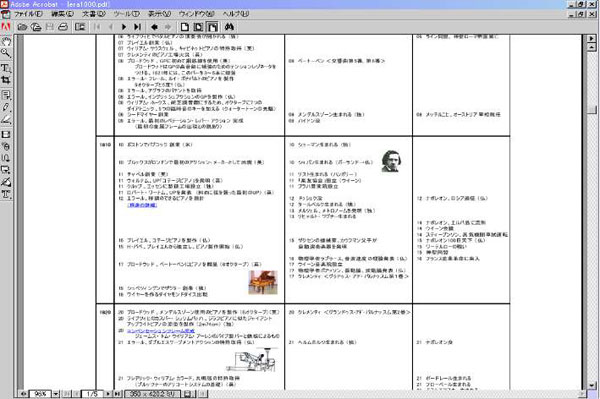Set Fit Width page view

tap(212, 27)
